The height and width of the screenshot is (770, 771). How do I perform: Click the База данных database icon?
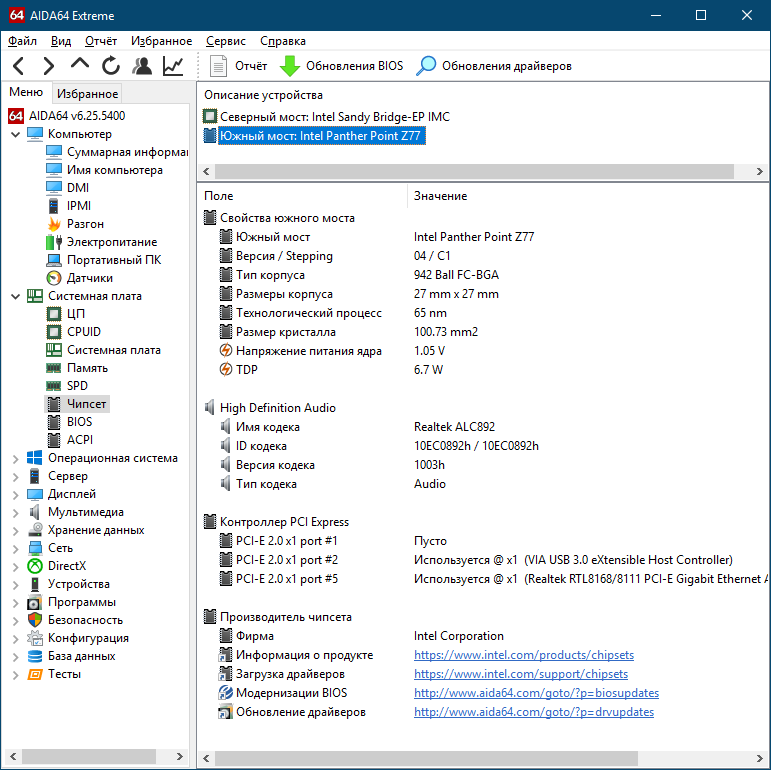(34, 656)
